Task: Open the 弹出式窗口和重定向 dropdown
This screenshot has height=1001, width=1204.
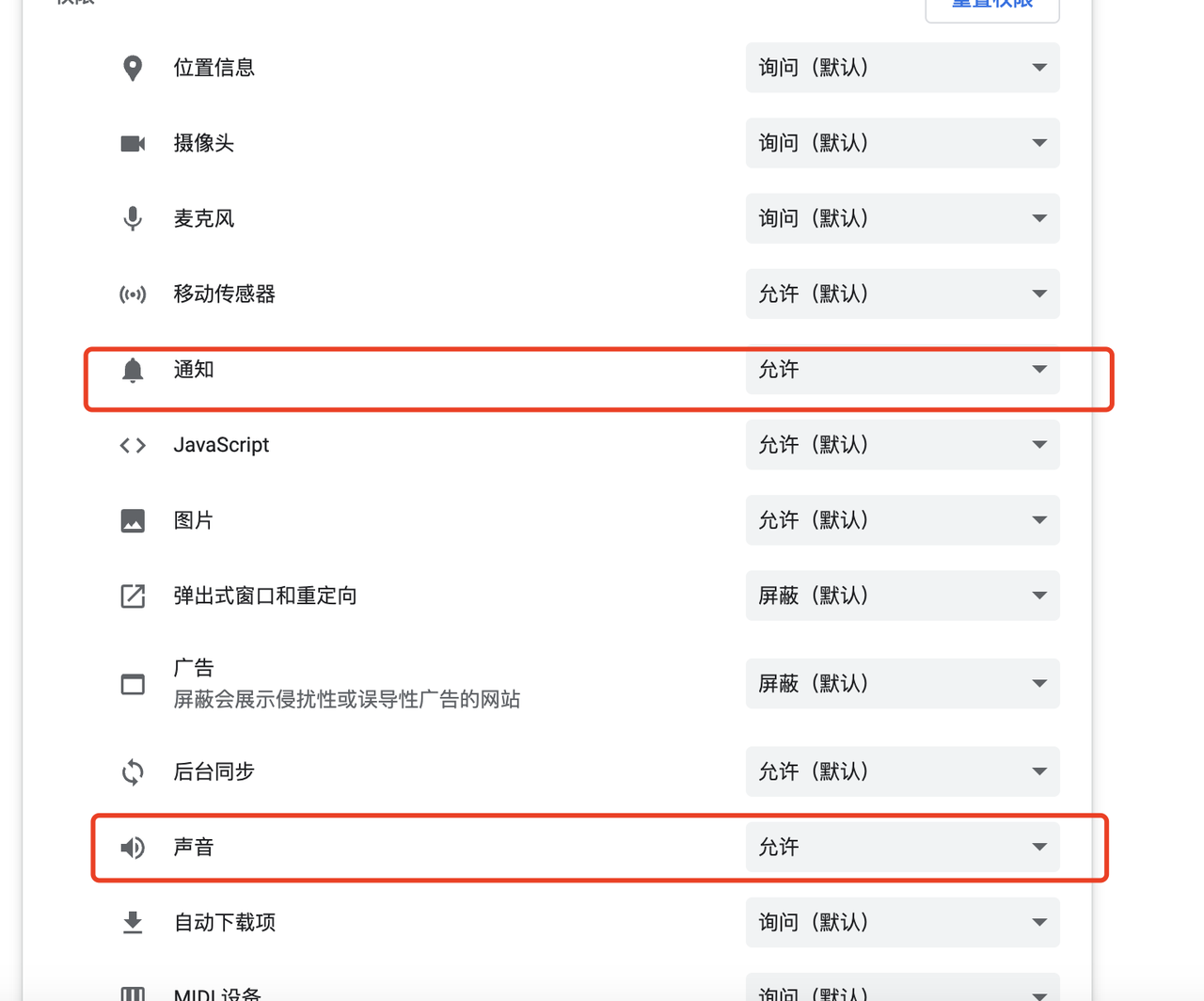Action: (903, 596)
